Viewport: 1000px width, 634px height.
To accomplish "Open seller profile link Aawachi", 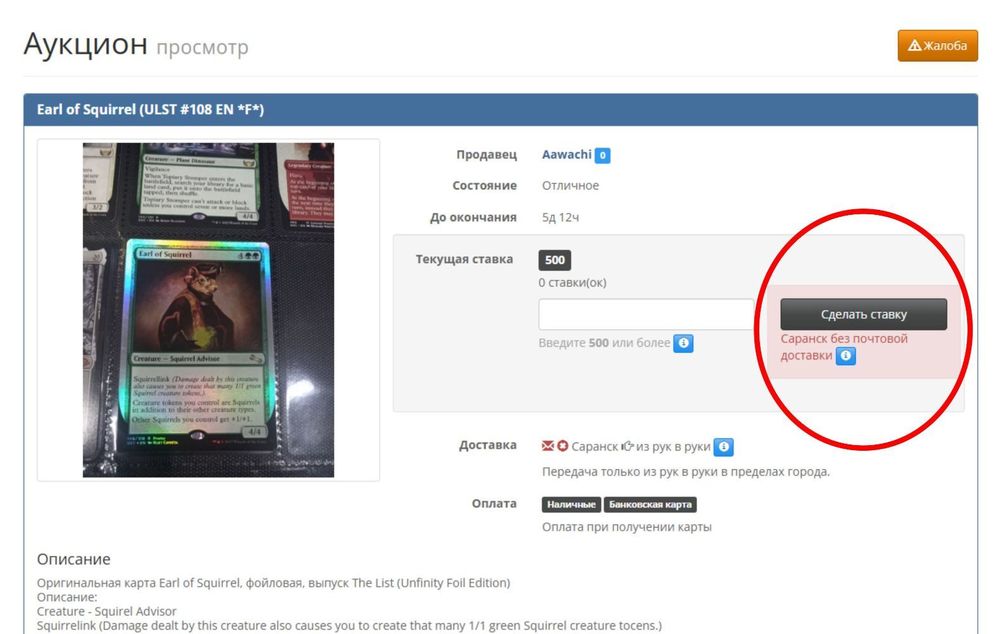I will tap(566, 155).
